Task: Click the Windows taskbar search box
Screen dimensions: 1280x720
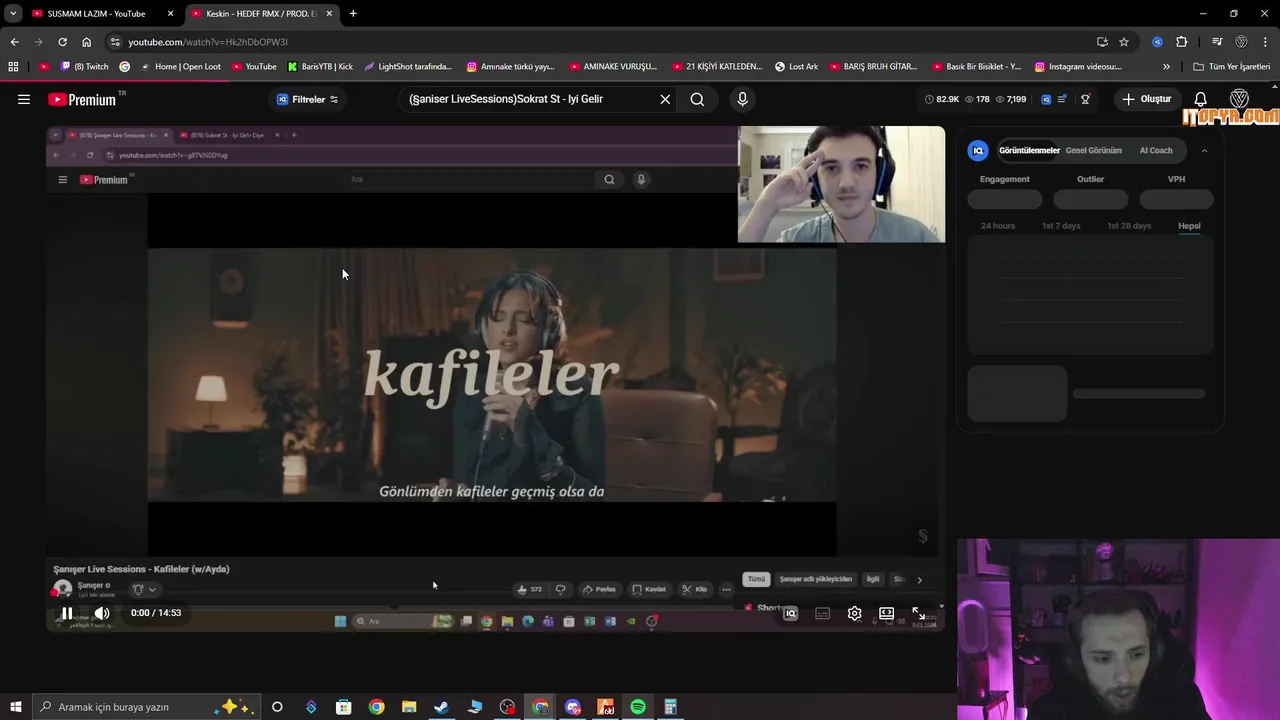Action: coord(145,707)
